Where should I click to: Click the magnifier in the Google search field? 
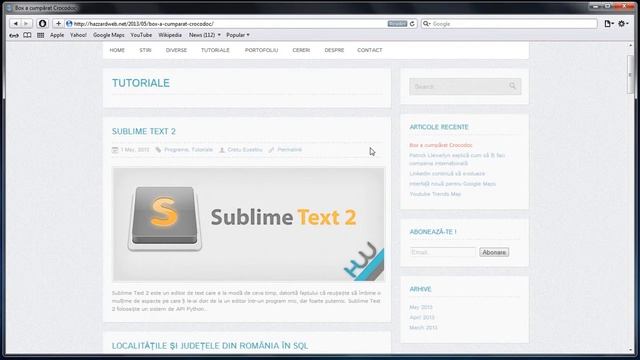(x=426, y=24)
